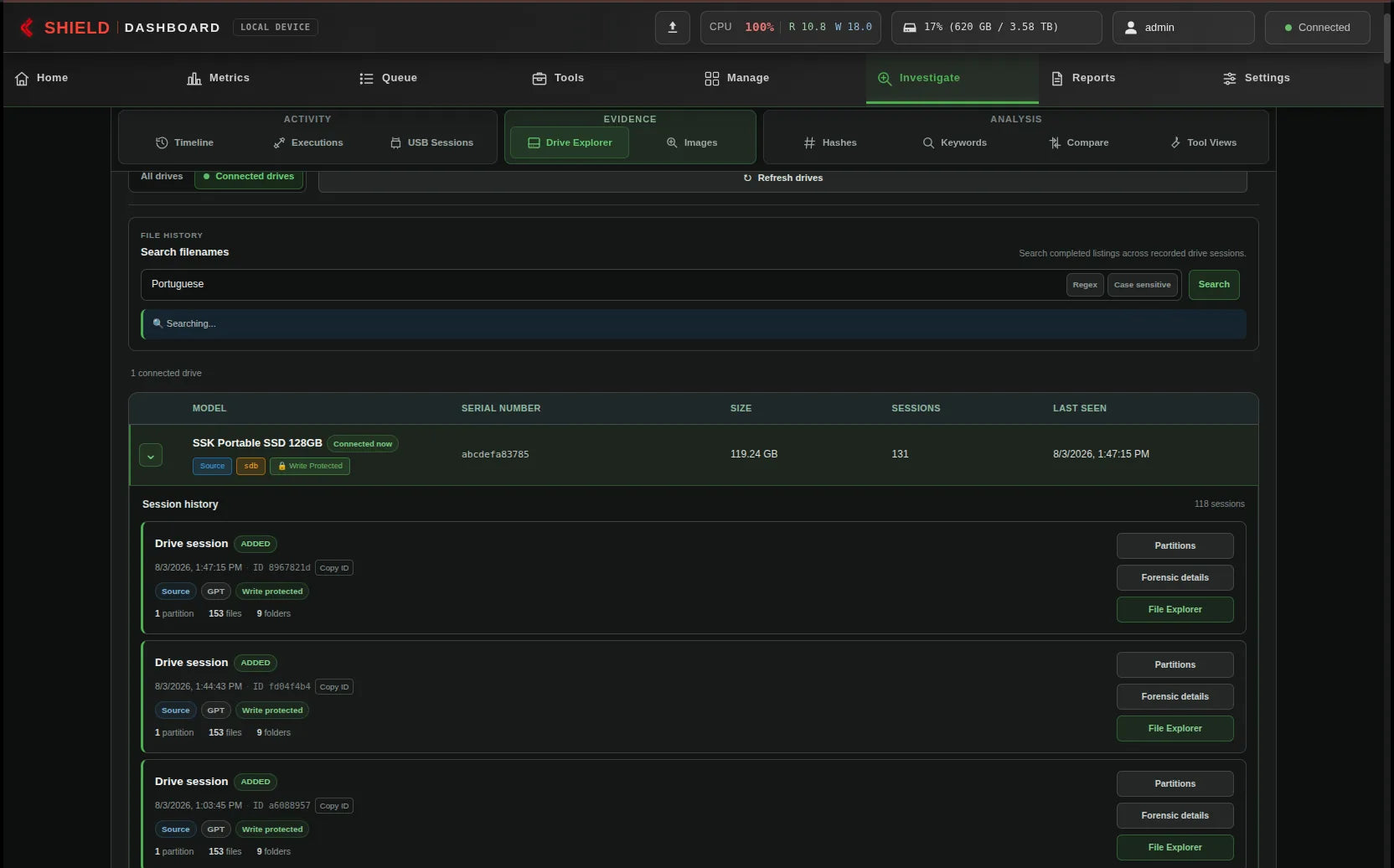Click the Metrics bar chart icon
This screenshot has width=1394, height=868.
[x=194, y=79]
